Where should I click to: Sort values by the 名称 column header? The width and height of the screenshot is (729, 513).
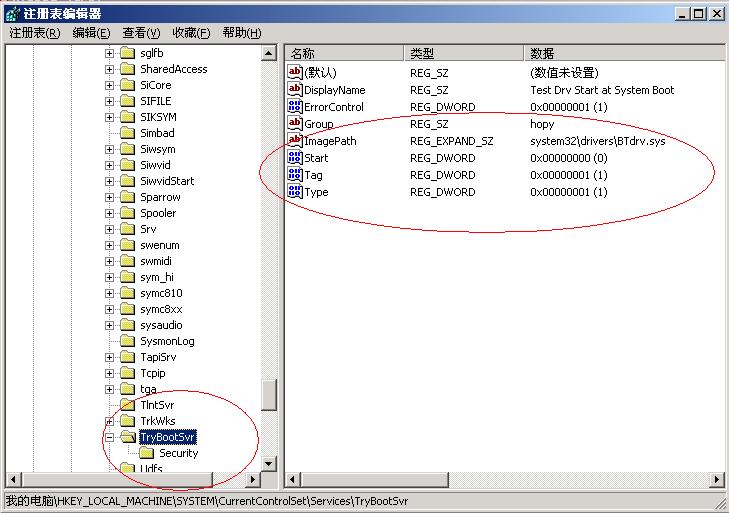[x=345, y=53]
